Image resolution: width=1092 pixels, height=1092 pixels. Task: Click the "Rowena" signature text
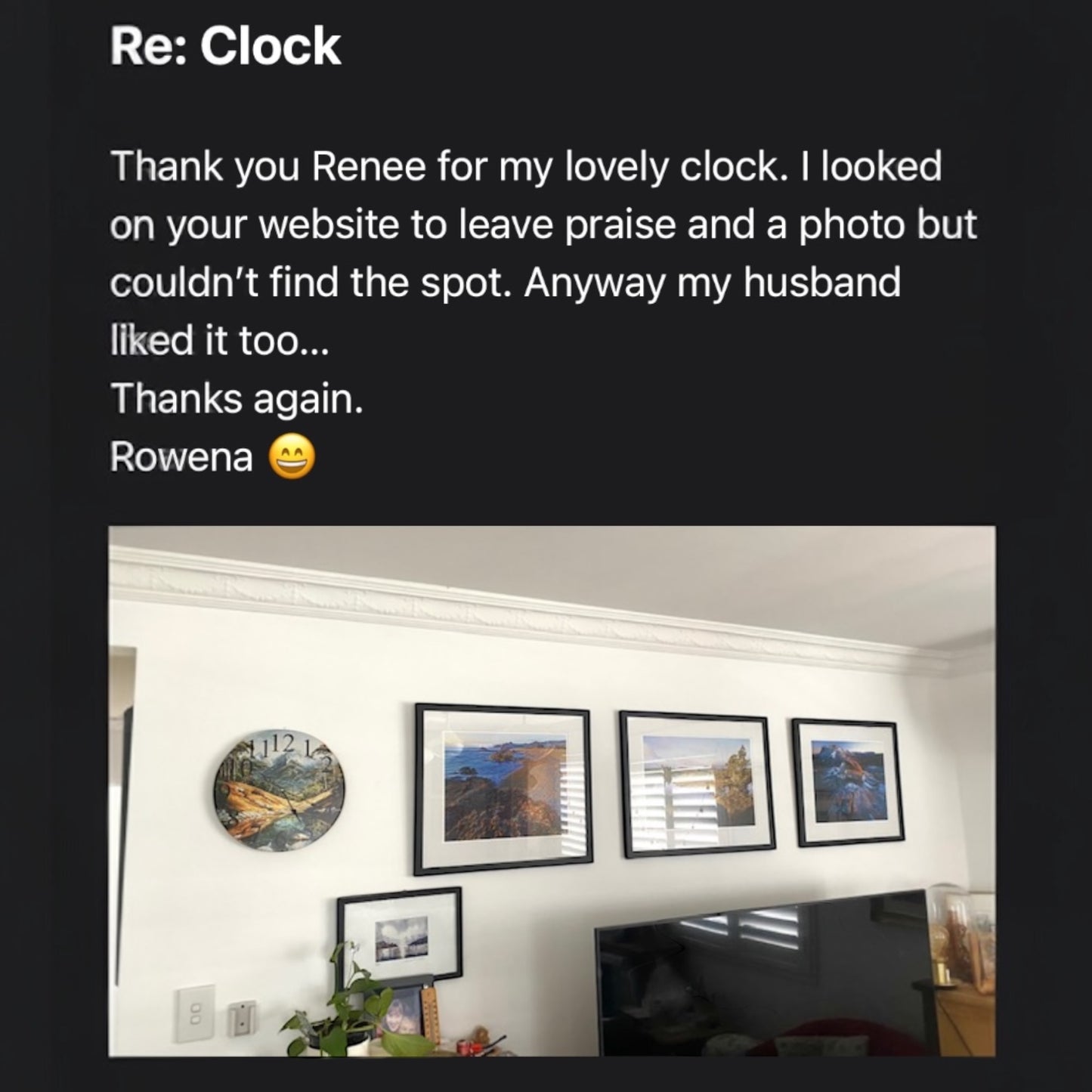point(181,457)
